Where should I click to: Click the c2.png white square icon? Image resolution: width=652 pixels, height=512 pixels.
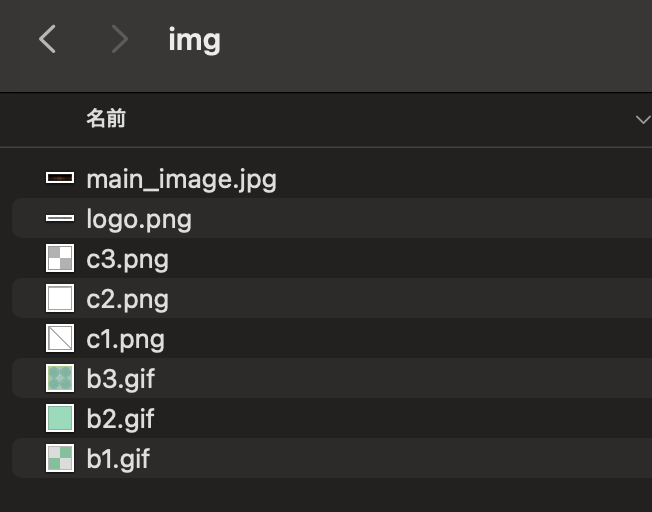60,298
